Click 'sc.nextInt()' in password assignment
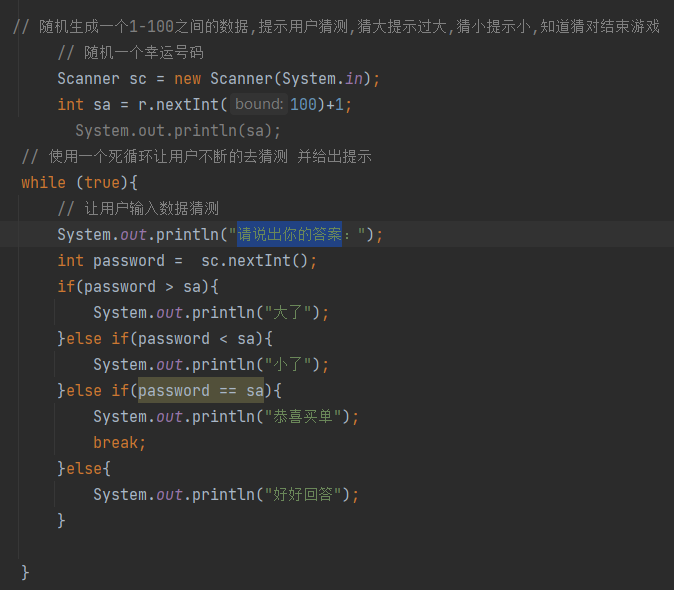The width and height of the screenshot is (674, 590). click(x=258, y=261)
